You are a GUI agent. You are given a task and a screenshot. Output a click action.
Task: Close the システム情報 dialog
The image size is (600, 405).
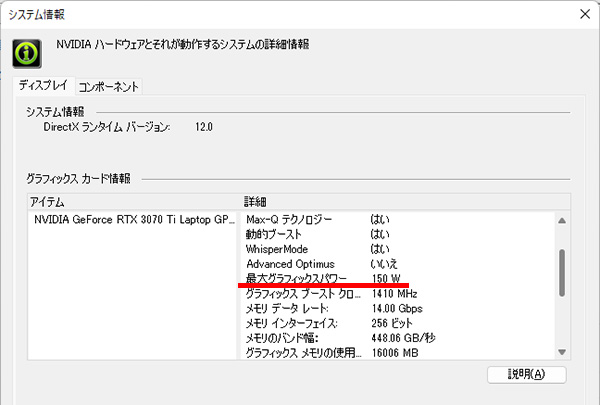pyautogui.click(x=585, y=14)
